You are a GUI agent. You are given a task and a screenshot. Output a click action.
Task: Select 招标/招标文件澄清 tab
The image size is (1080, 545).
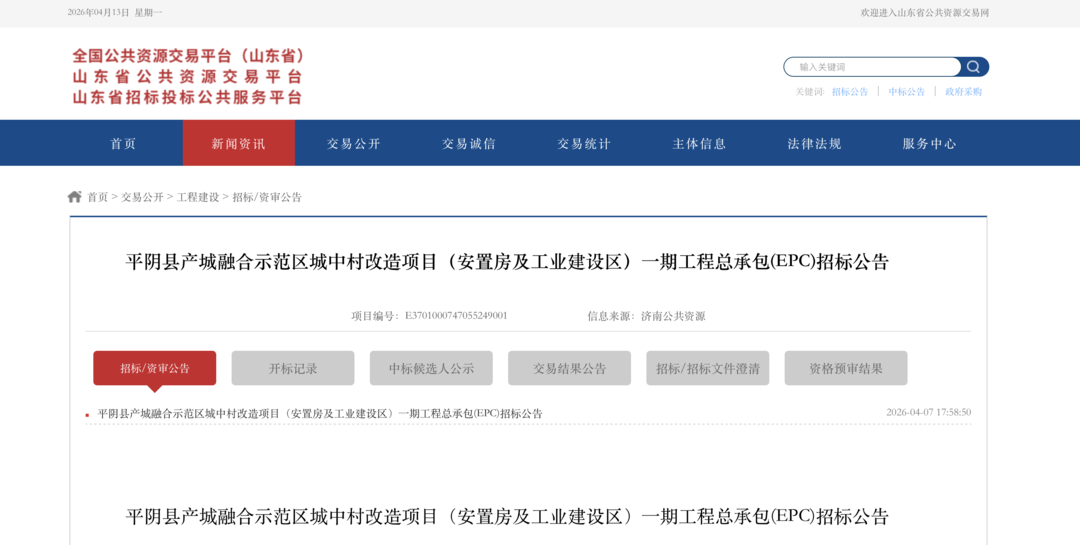pyautogui.click(x=708, y=368)
